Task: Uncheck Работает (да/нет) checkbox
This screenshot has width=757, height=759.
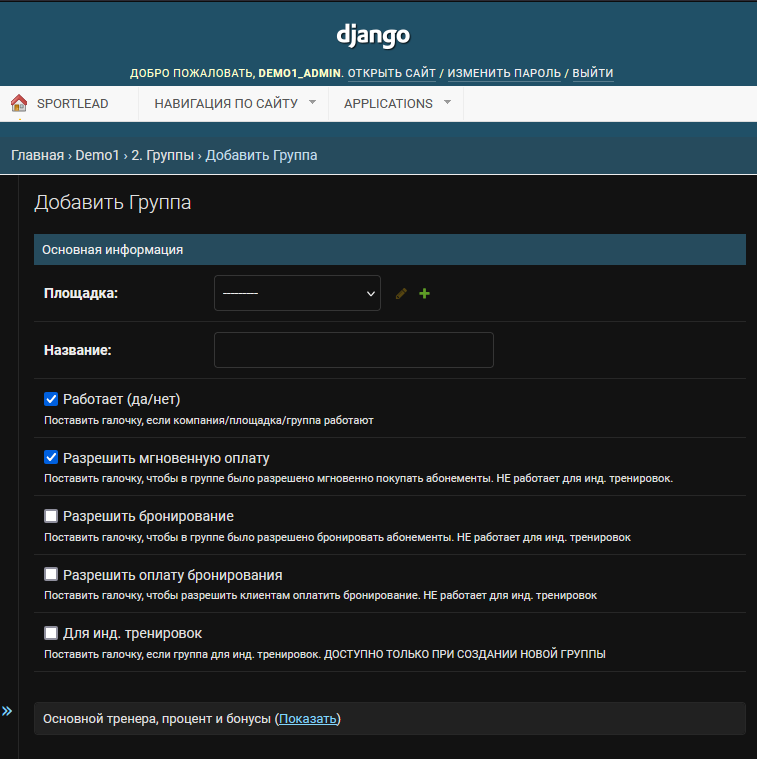Action: [51, 399]
